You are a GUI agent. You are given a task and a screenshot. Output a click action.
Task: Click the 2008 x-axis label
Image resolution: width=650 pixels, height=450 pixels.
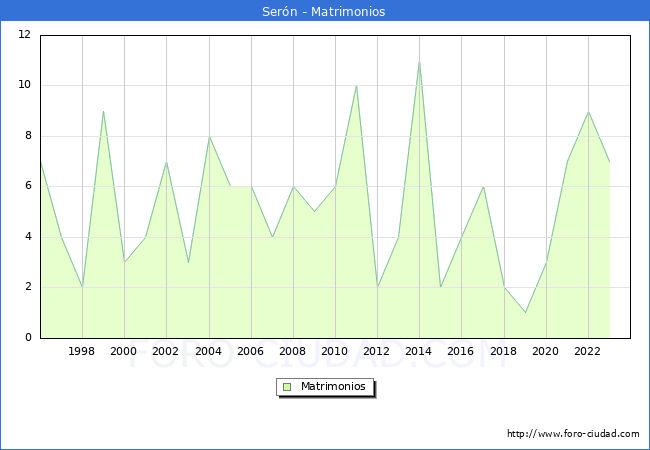[x=292, y=351]
